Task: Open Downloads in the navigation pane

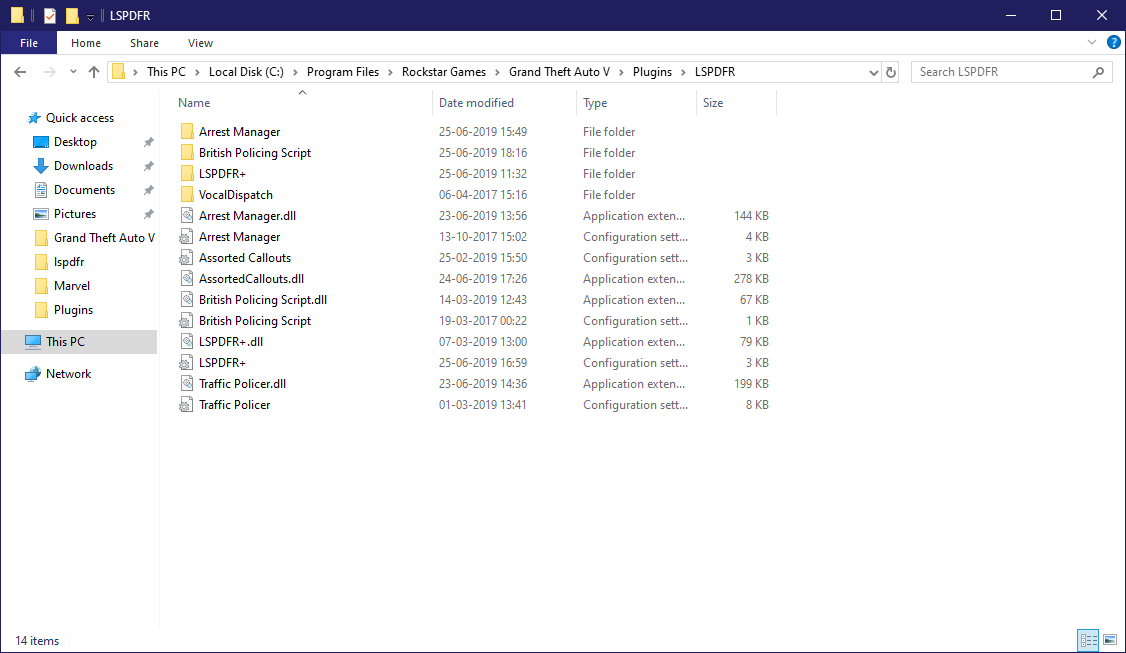Action: [83, 166]
